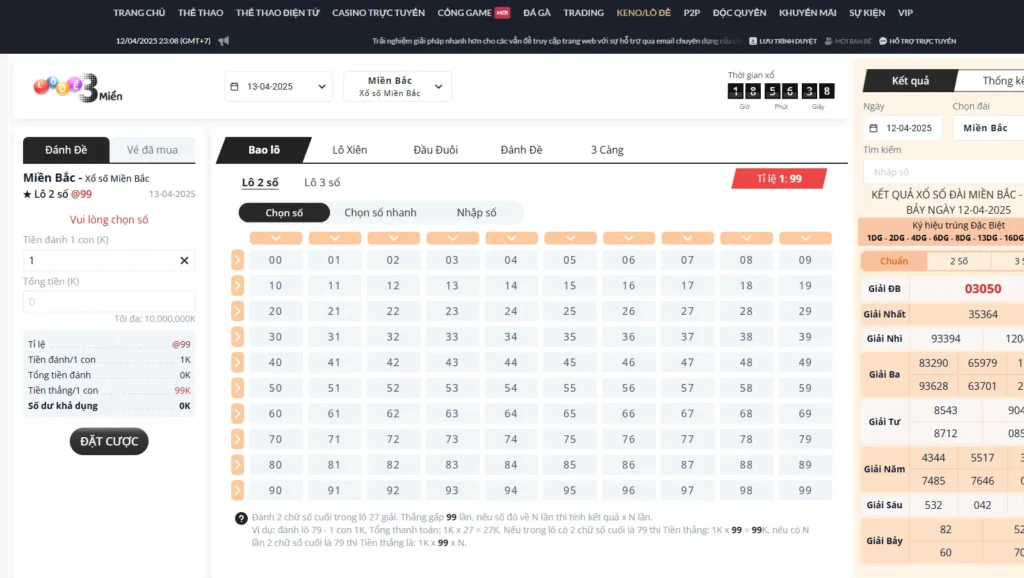
Task: Click the 3 Miền lottery logo
Action: (78, 87)
